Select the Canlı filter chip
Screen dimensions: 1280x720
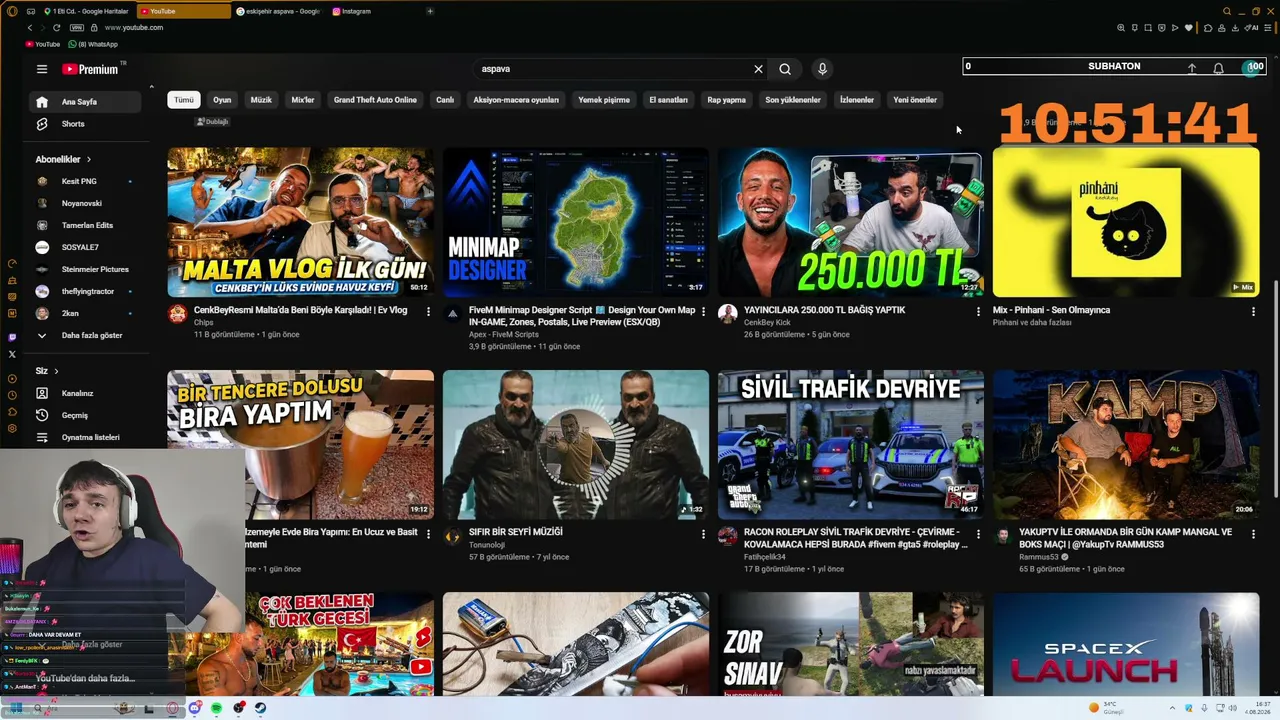click(x=445, y=100)
